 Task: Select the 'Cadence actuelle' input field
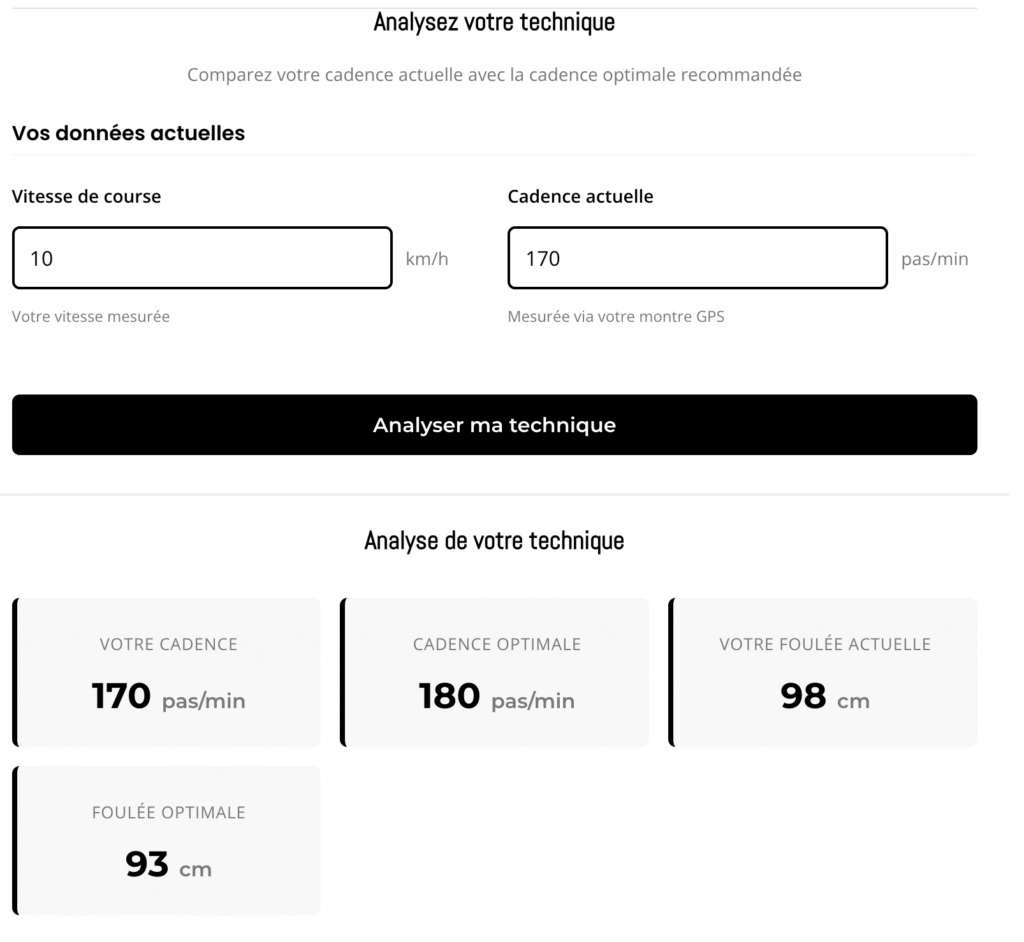(697, 257)
